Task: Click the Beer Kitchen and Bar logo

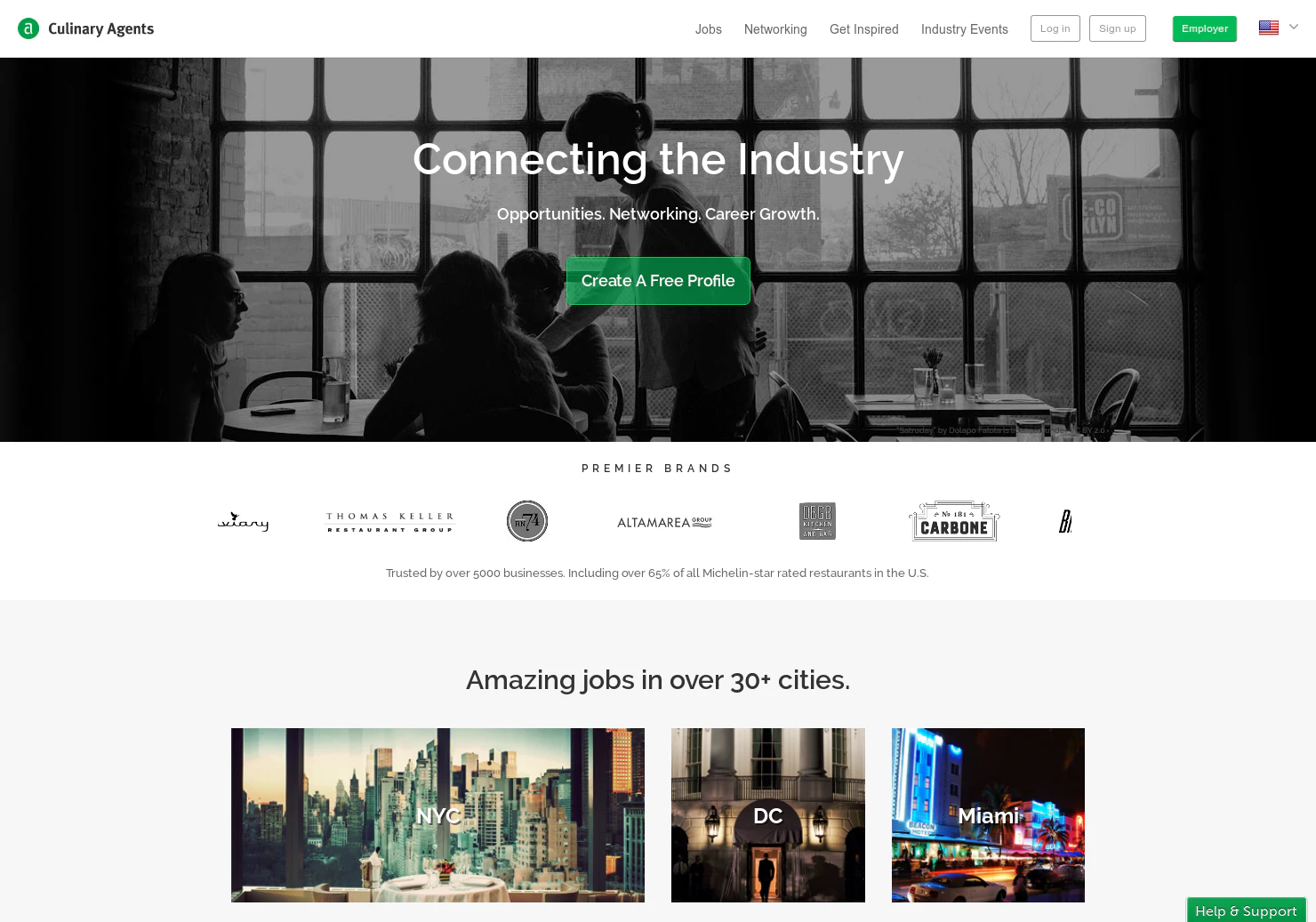Action: [817, 521]
